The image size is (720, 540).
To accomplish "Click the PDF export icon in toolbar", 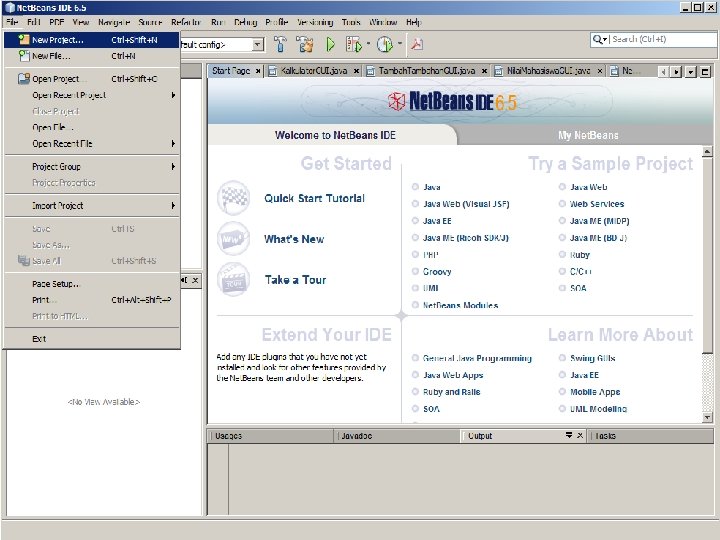I will (x=416, y=44).
